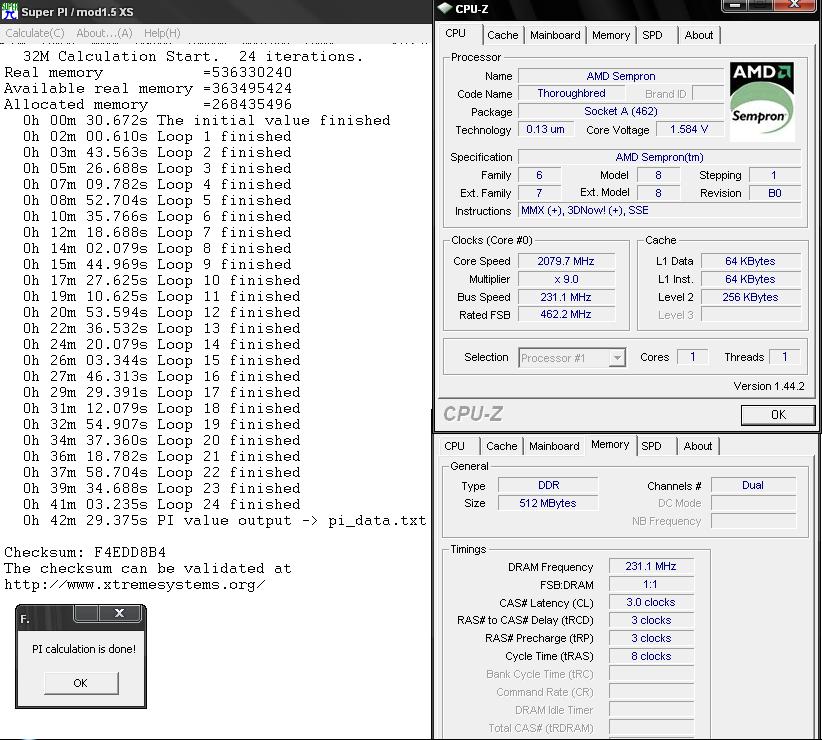Click the Core Speed 2079.7 MHz value
Screen dimensions: 822x740
(566, 261)
